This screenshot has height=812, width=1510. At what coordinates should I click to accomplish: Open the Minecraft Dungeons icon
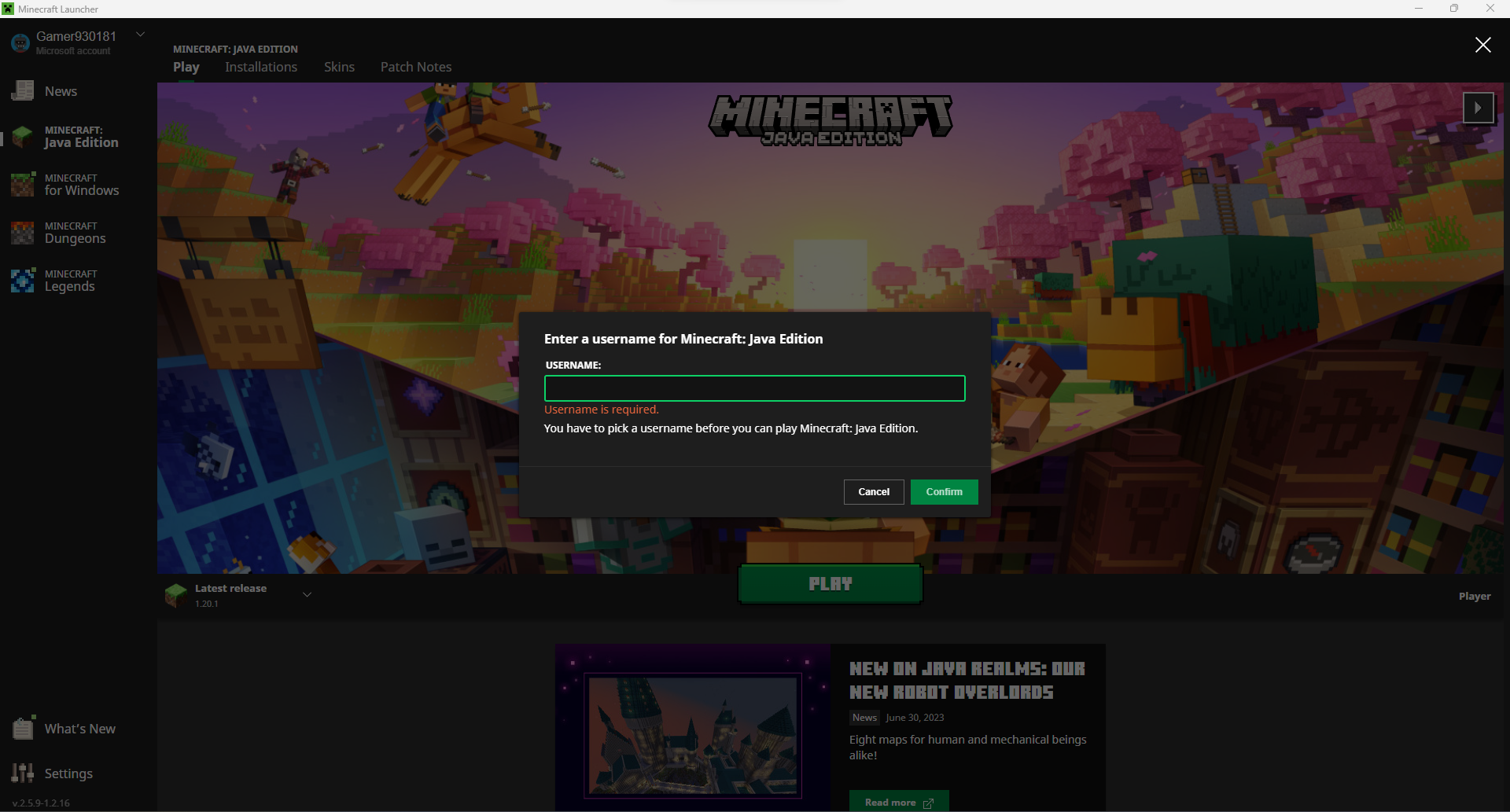[23, 233]
